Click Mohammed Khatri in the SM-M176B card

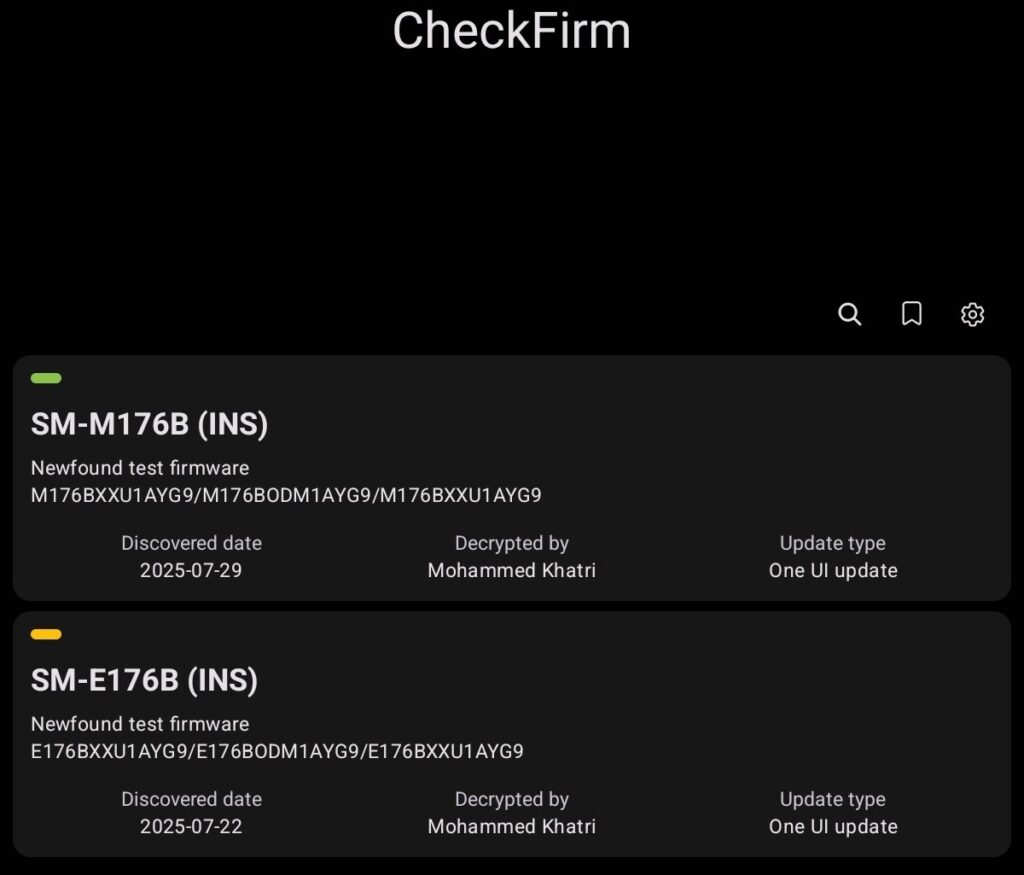click(x=511, y=571)
